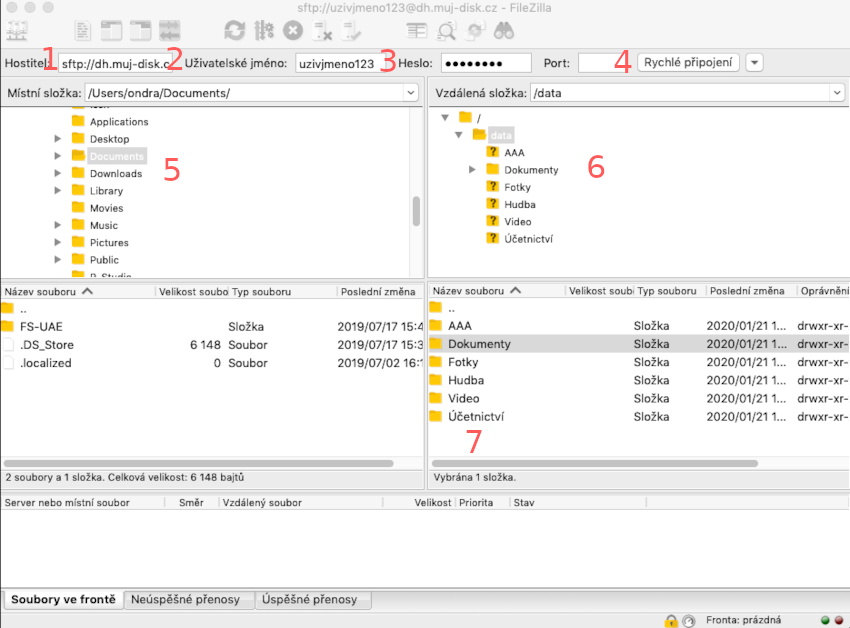
Task: Open the binoculars file search icon
Action: coord(503,30)
